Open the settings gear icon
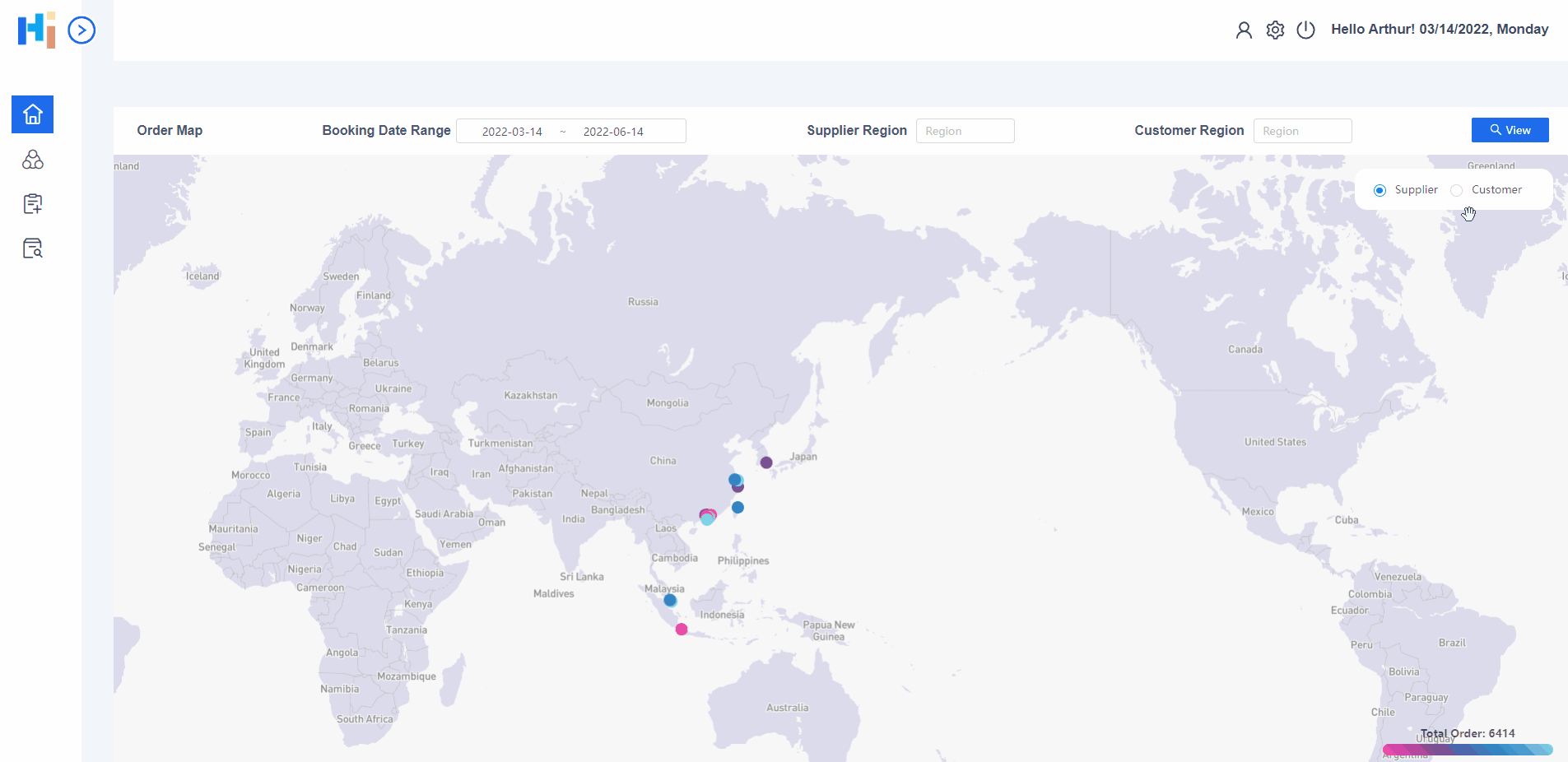The width and height of the screenshot is (1568, 762). [1275, 30]
